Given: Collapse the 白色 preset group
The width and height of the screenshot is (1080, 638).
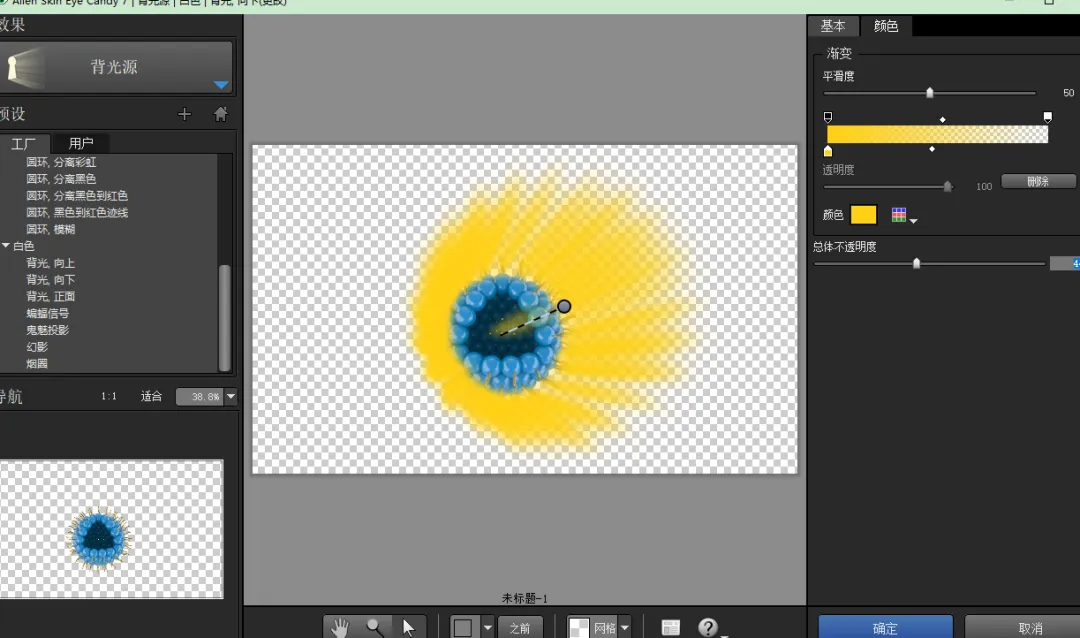Looking at the screenshot, I should click(x=6, y=245).
